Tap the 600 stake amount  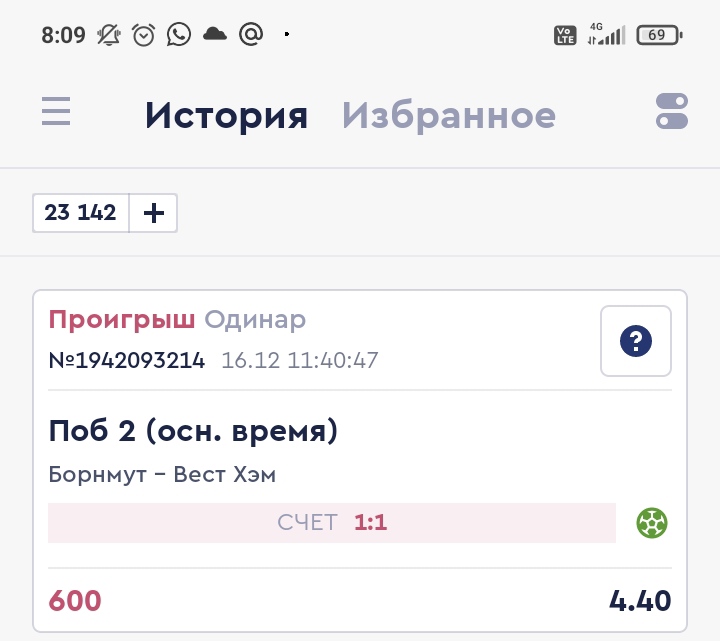75,601
